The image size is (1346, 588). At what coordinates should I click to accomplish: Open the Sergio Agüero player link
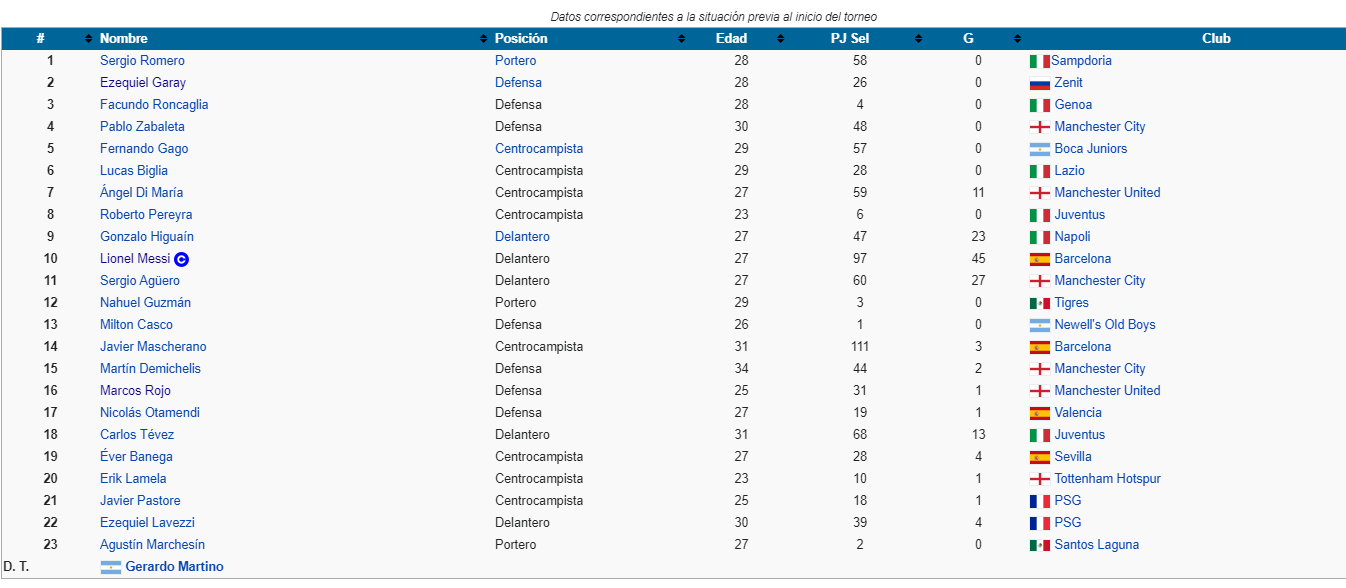pos(140,281)
